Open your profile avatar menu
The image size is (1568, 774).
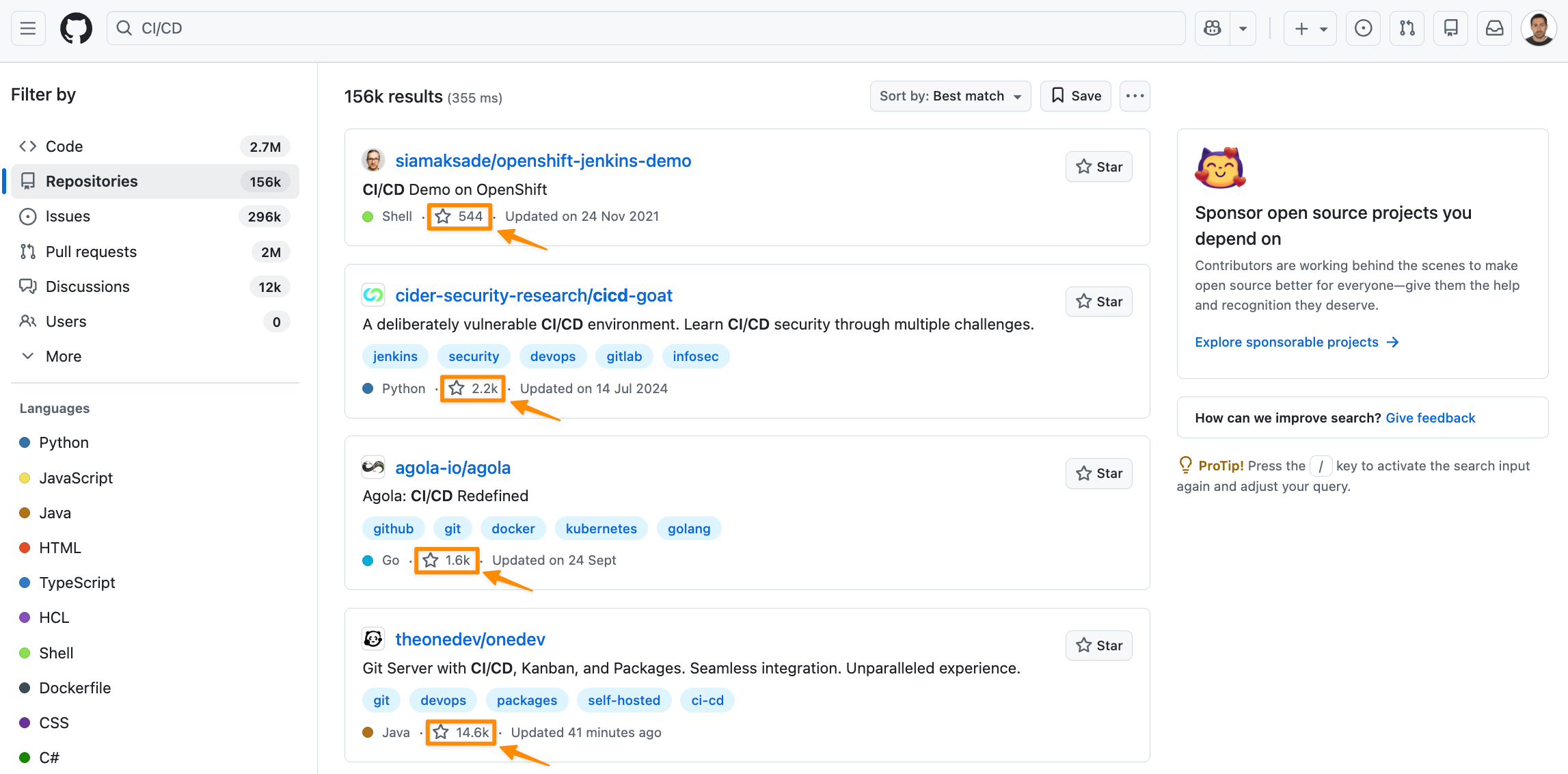click(1539, 28)
